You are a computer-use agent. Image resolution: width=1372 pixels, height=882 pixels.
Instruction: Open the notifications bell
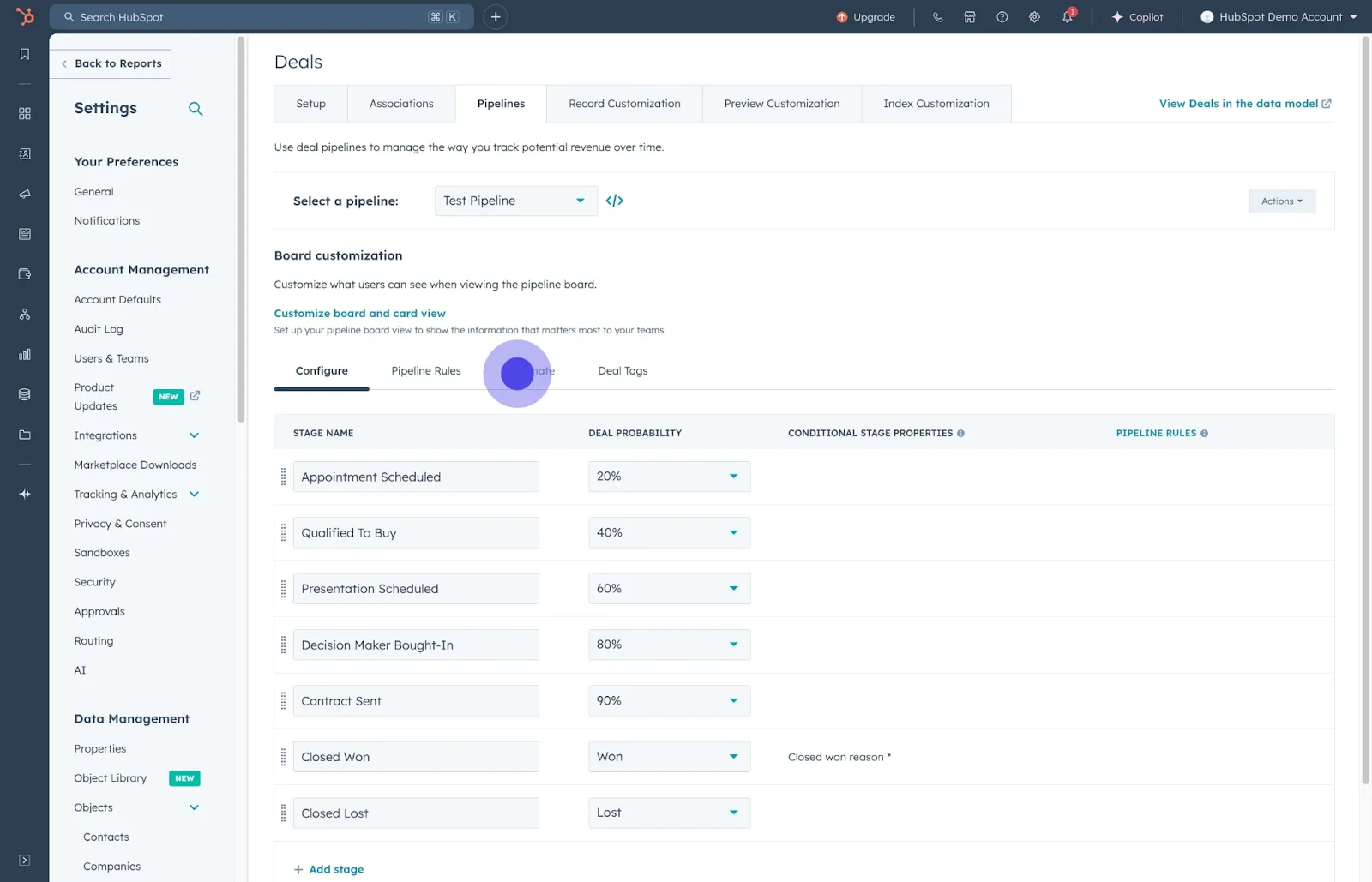pos(1068,17)
